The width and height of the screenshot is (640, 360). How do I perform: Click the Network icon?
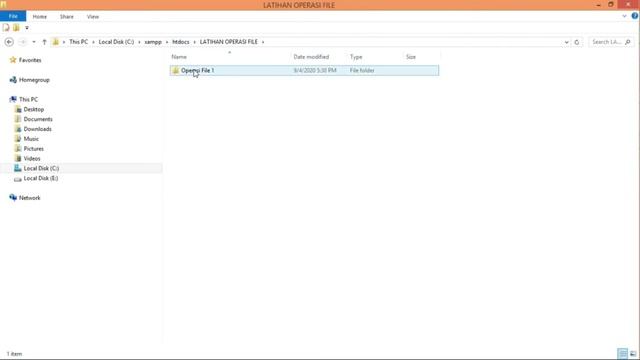coord(13,198)
